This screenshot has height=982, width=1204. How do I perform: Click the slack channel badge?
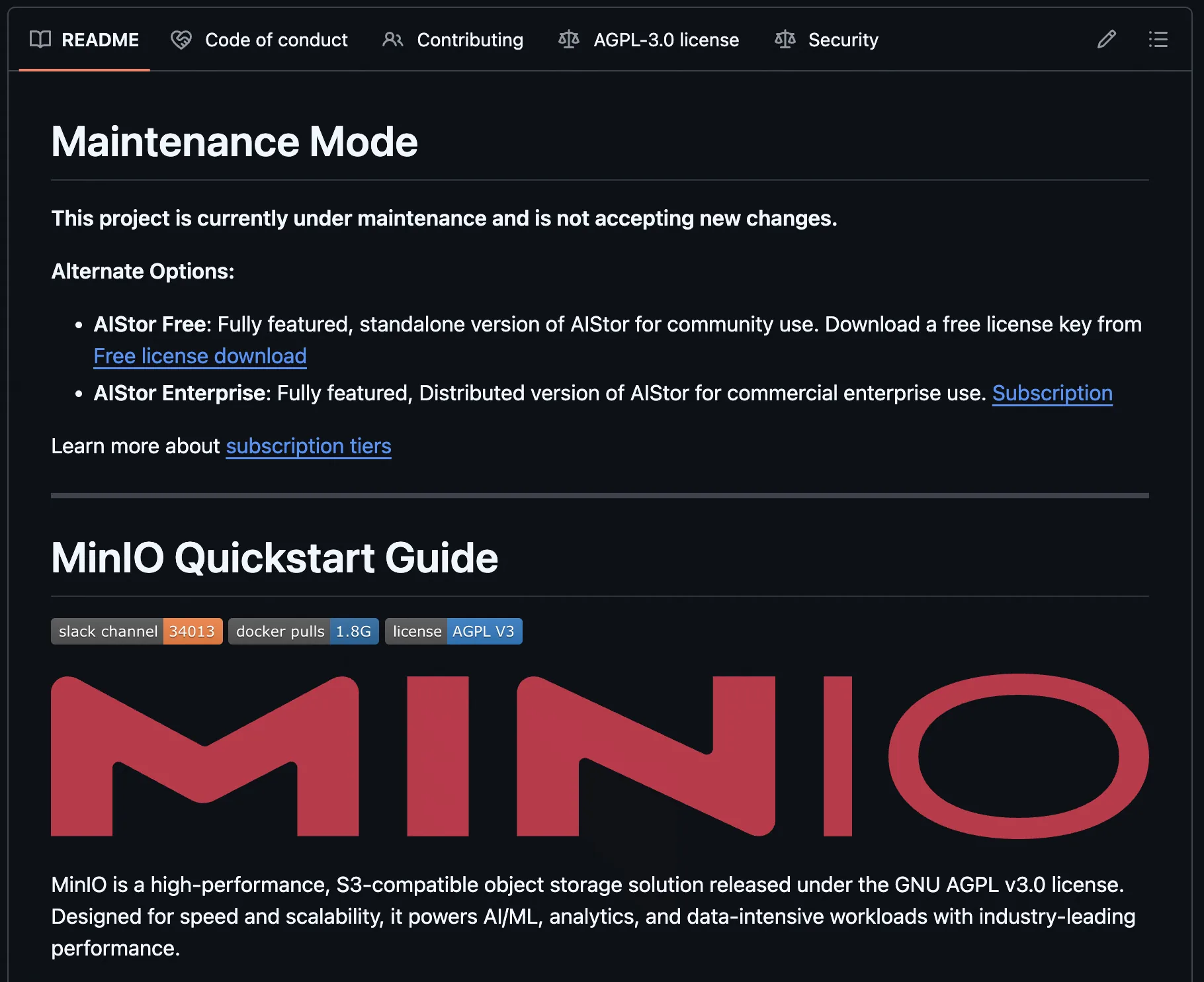(136, 631)
